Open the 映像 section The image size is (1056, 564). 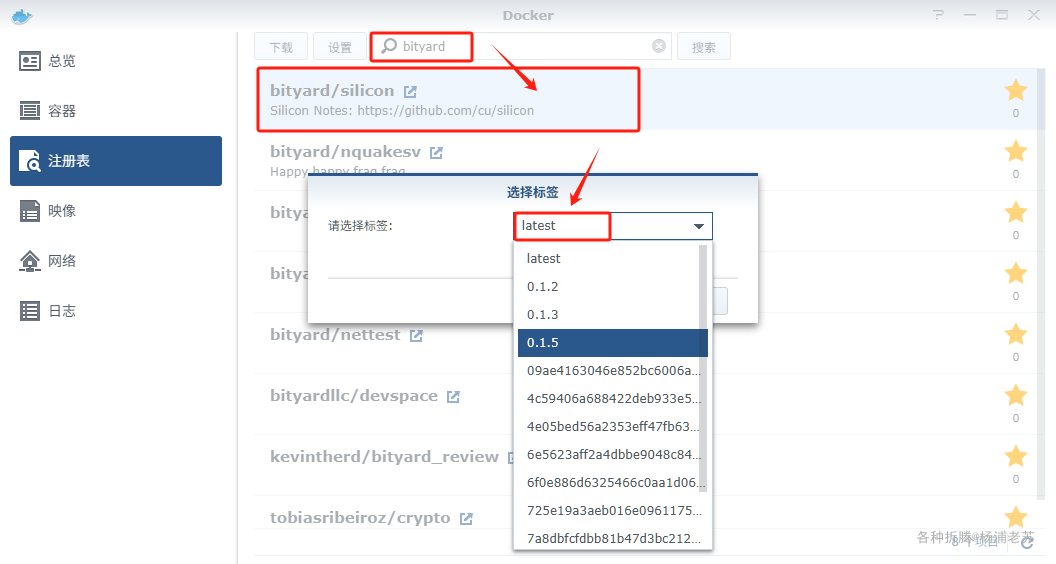pyautogui.click(x=116, y=211)
